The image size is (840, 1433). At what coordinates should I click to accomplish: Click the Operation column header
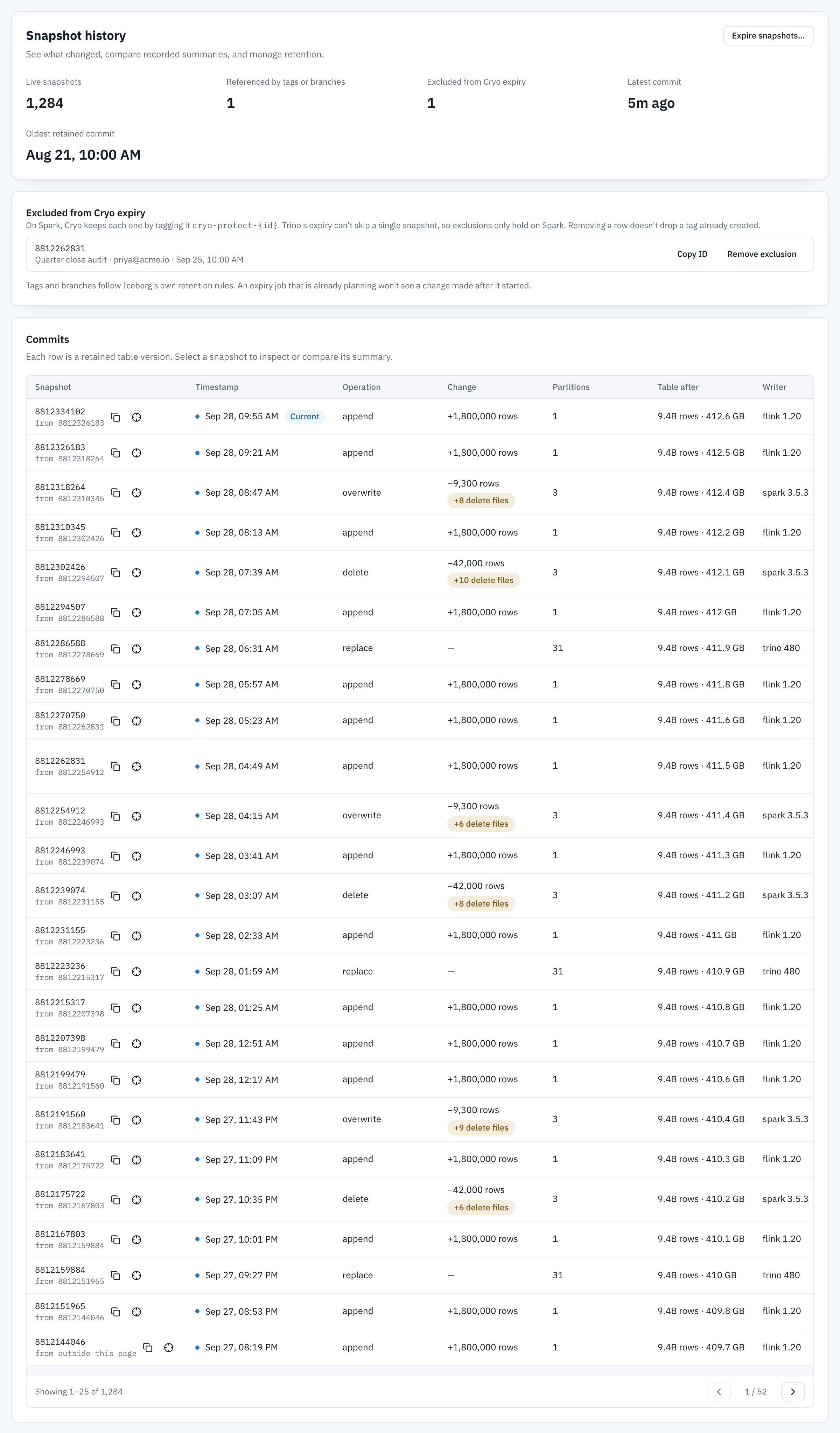(x=361, y=387)
